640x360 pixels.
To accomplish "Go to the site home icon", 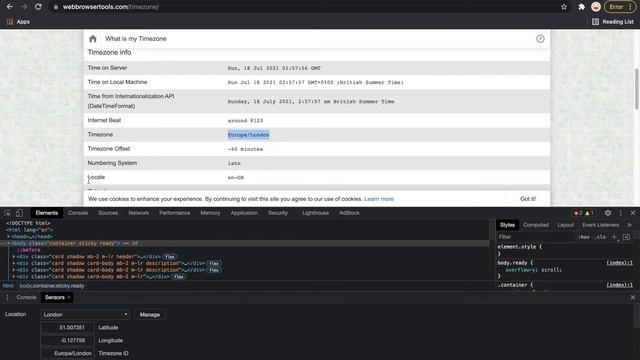I will (93, 39).
